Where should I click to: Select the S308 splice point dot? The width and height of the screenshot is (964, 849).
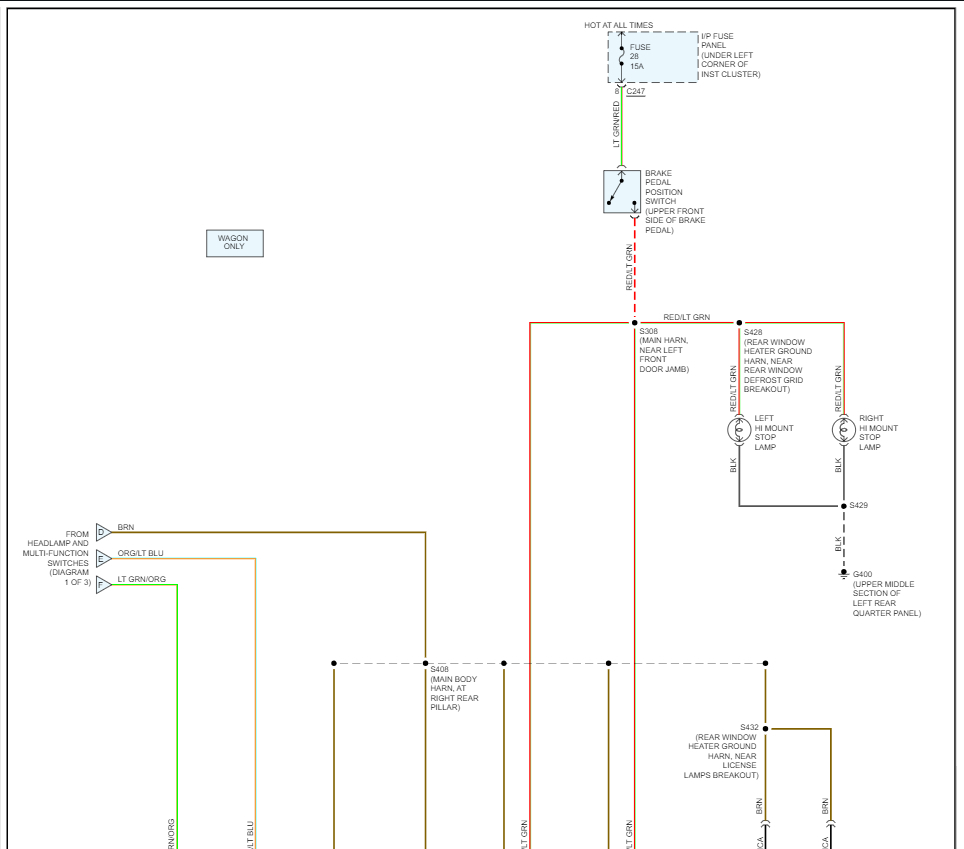coord(634,323)
